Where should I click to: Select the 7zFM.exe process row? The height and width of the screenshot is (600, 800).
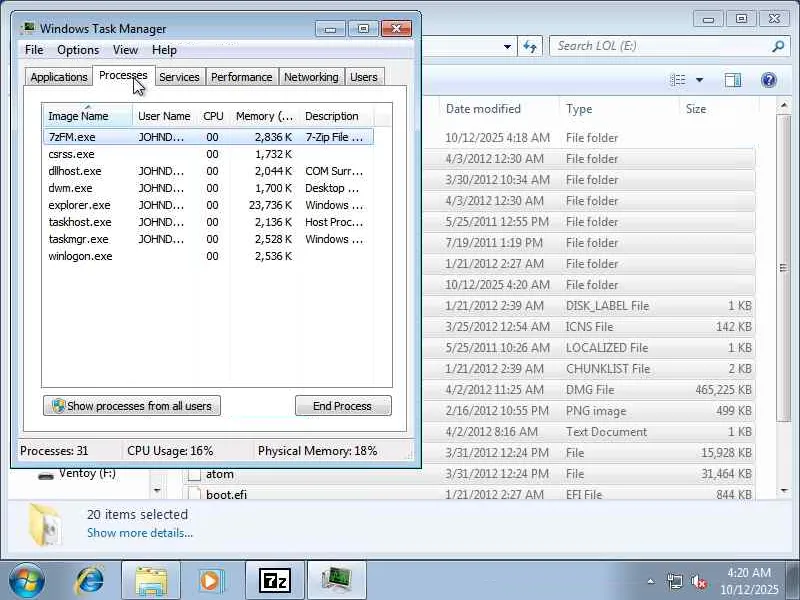209,137
